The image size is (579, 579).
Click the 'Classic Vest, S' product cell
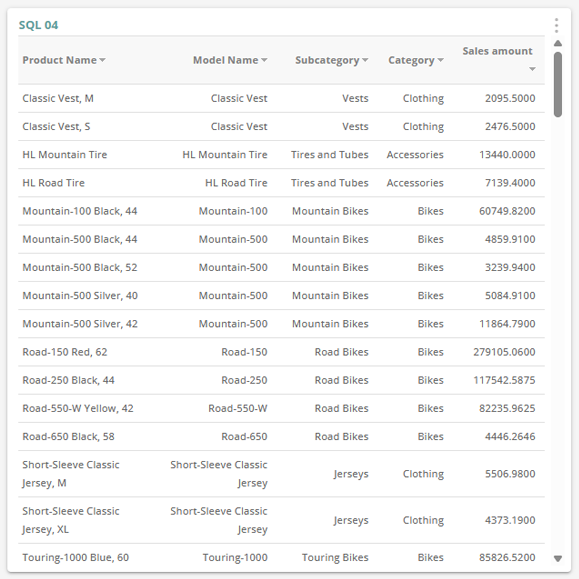(x=56, y=126)
